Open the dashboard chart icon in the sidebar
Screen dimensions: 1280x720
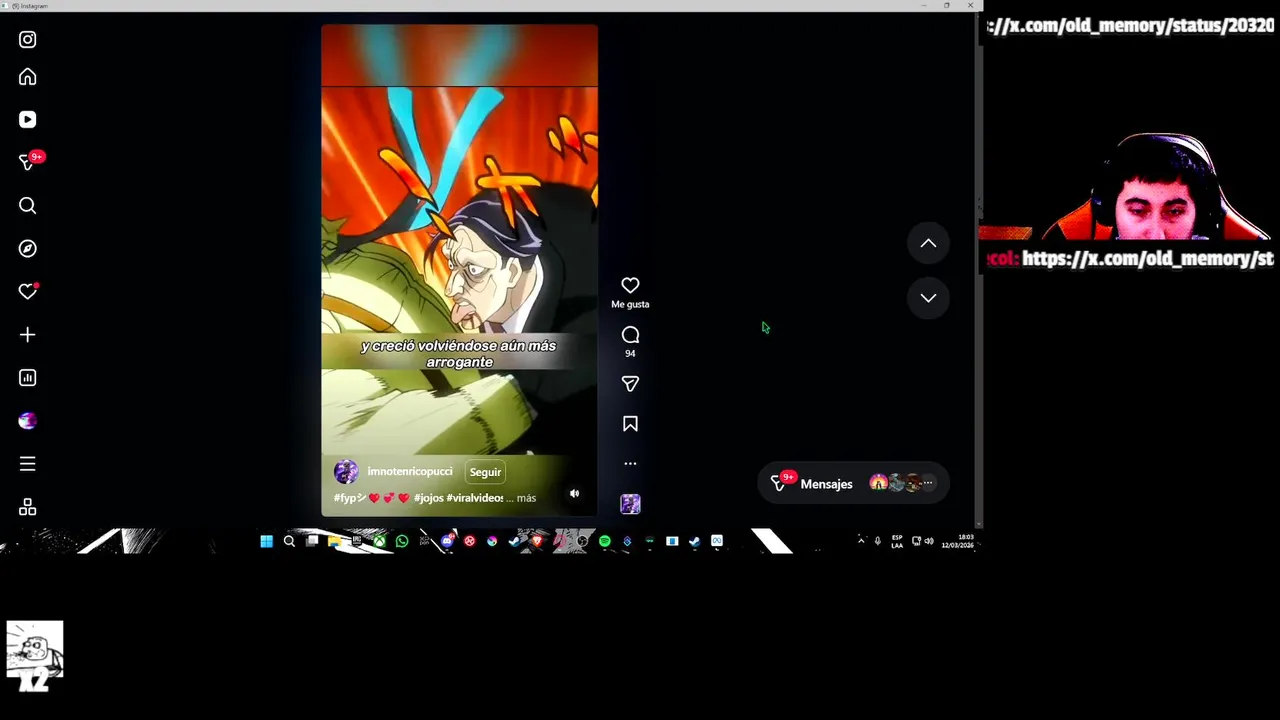[x=28, y=378]
